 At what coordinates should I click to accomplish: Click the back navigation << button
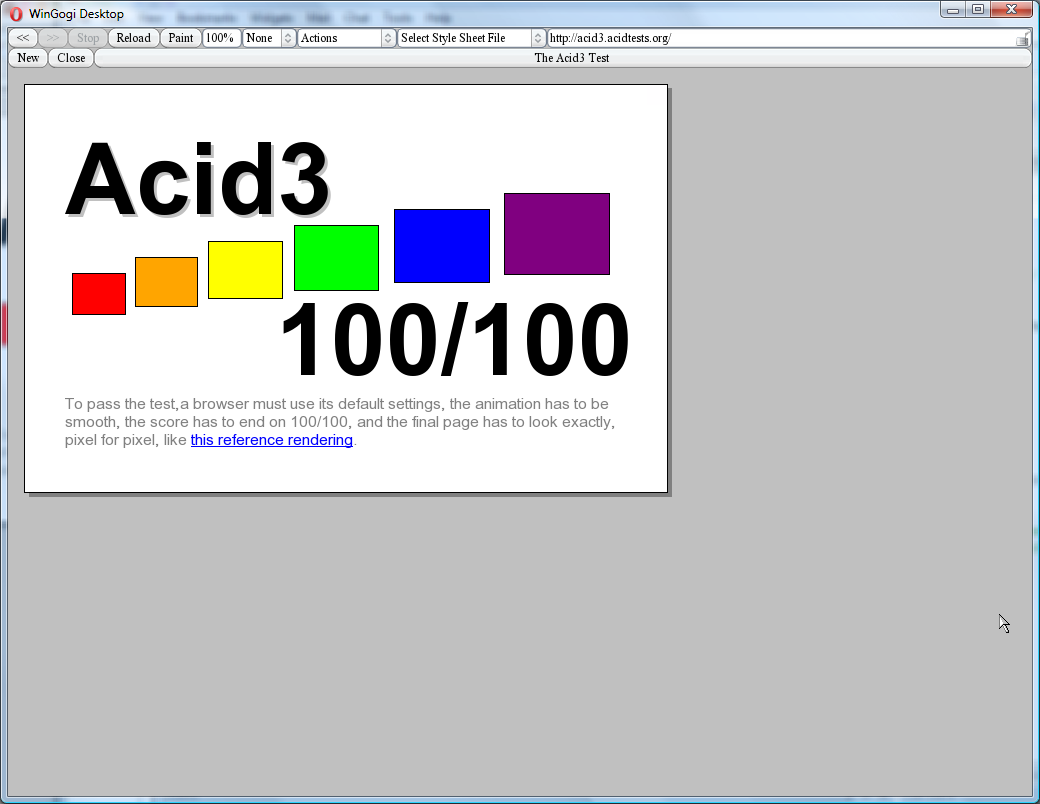pos(23,38)
